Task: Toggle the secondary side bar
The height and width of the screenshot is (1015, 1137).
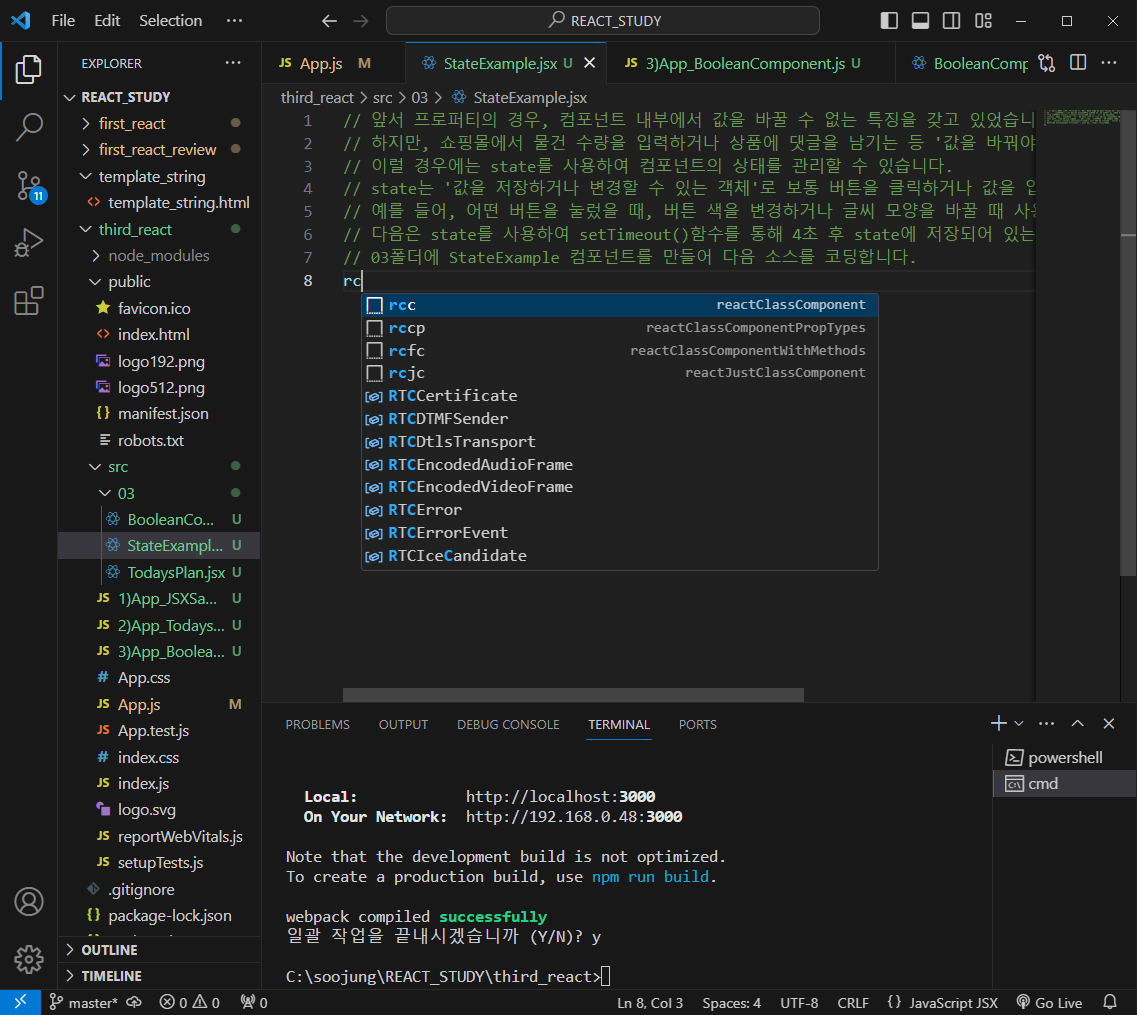Action: click(951, 21)
